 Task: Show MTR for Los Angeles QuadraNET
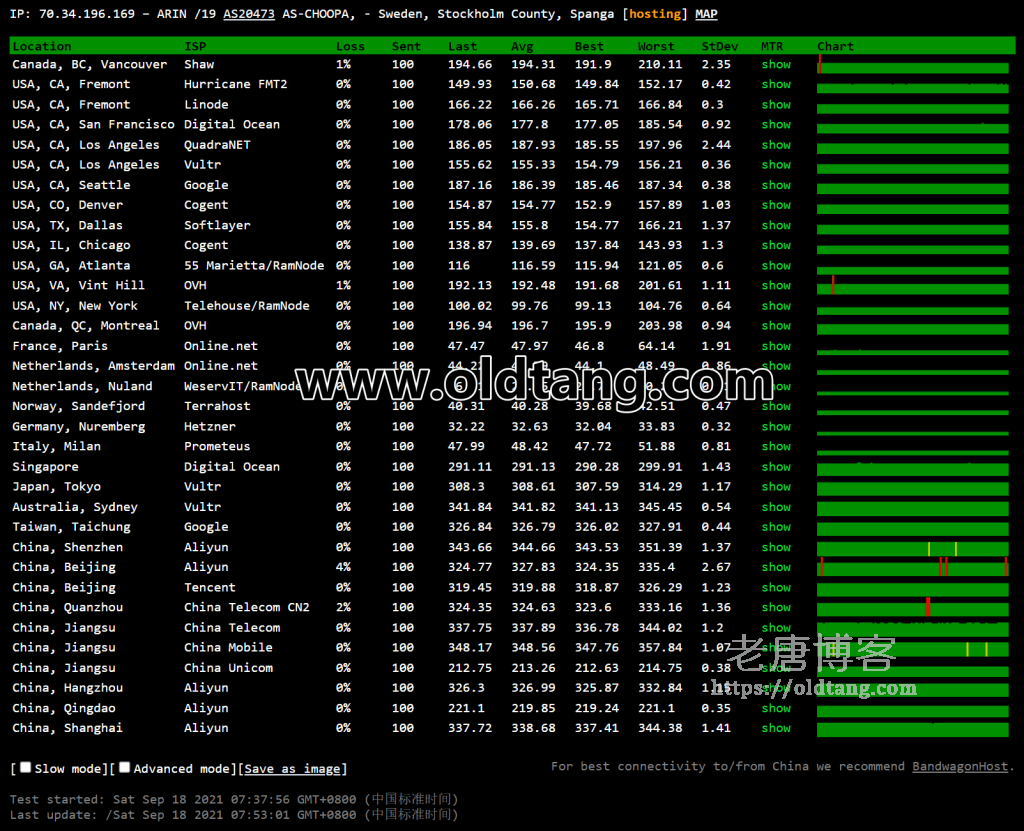point(776,145)
